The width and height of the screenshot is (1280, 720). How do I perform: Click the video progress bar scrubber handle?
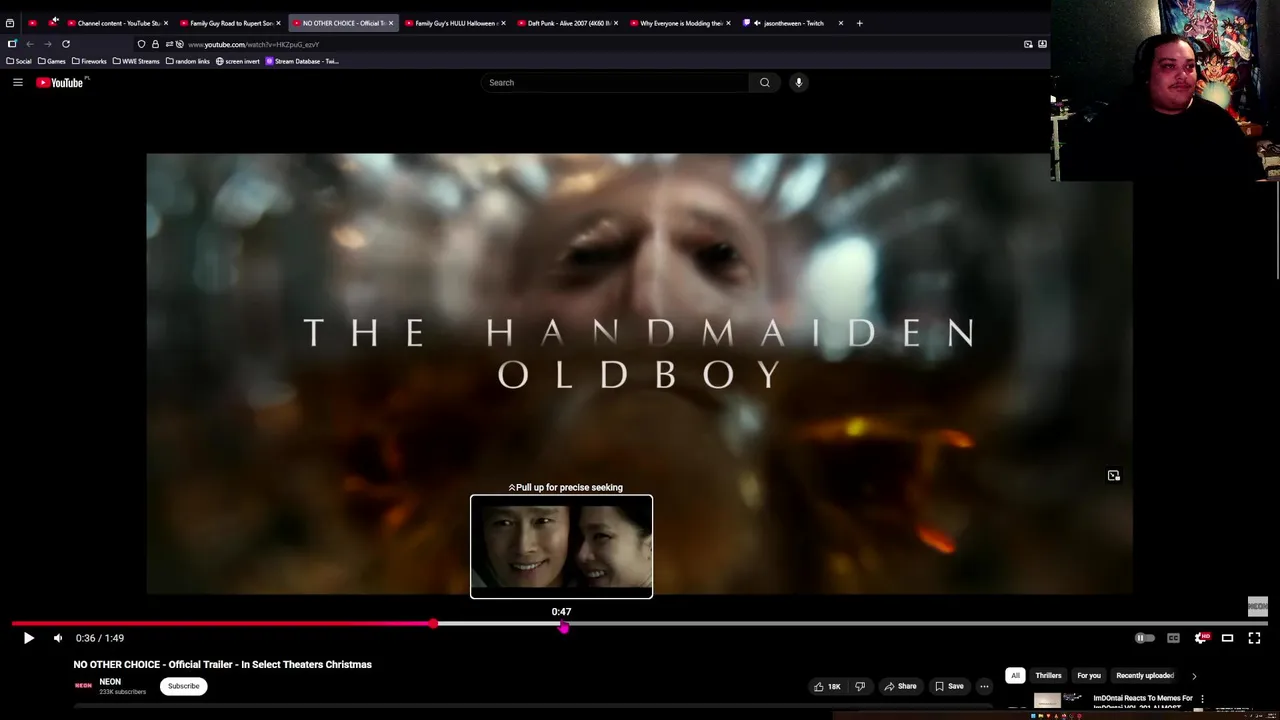pos(433,623)
